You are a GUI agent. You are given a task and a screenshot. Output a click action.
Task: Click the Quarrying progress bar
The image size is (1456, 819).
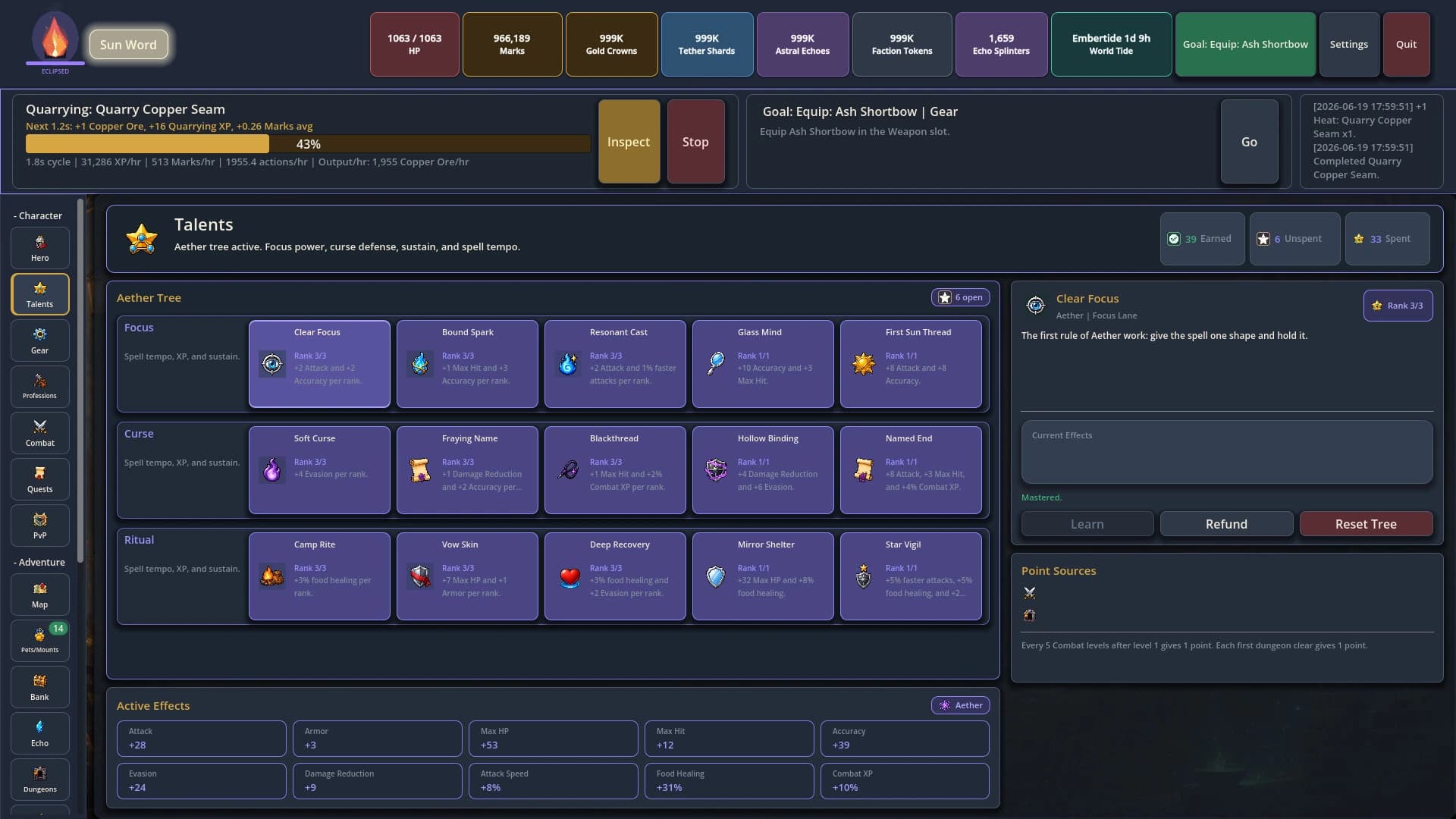[x=308, y=144]
